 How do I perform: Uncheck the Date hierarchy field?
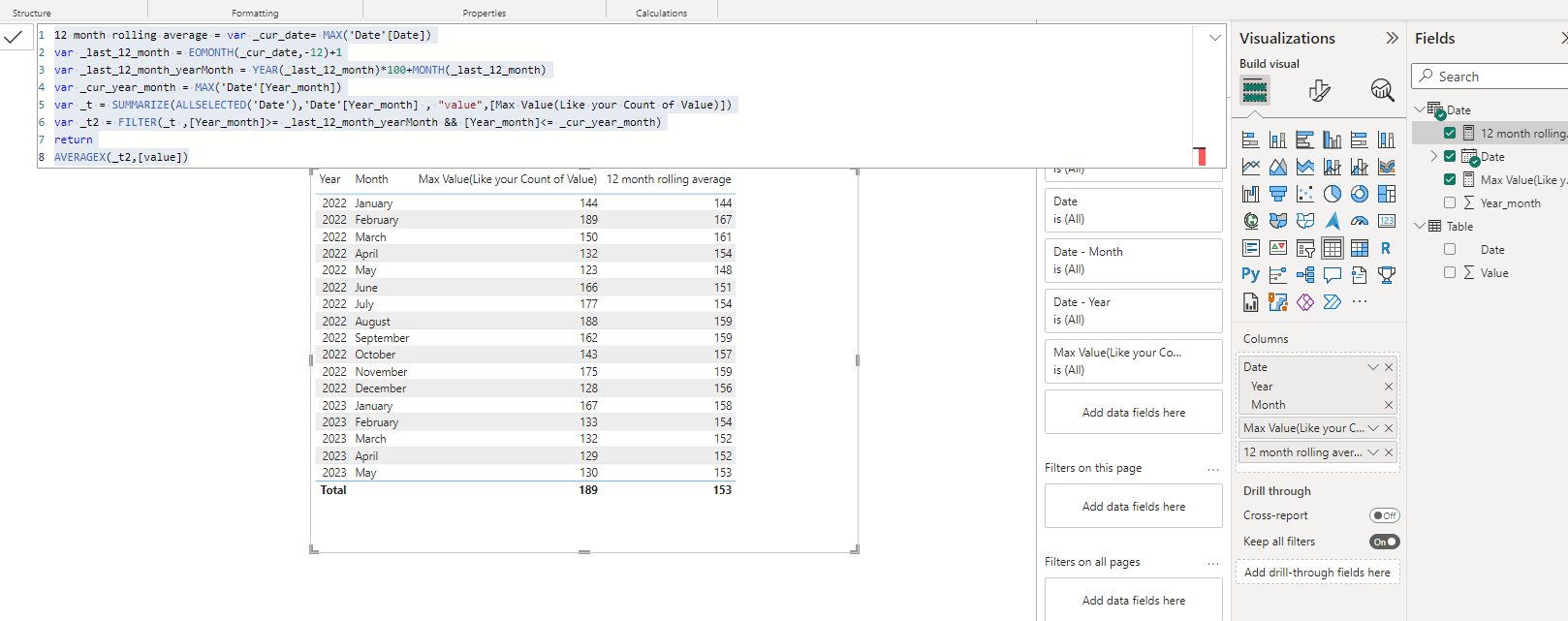(x=1450, y=156)
